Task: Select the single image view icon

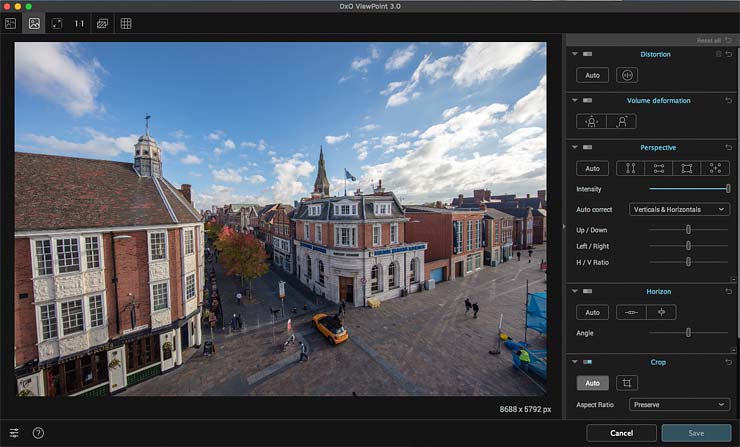Action: click(x=34, y=23)
